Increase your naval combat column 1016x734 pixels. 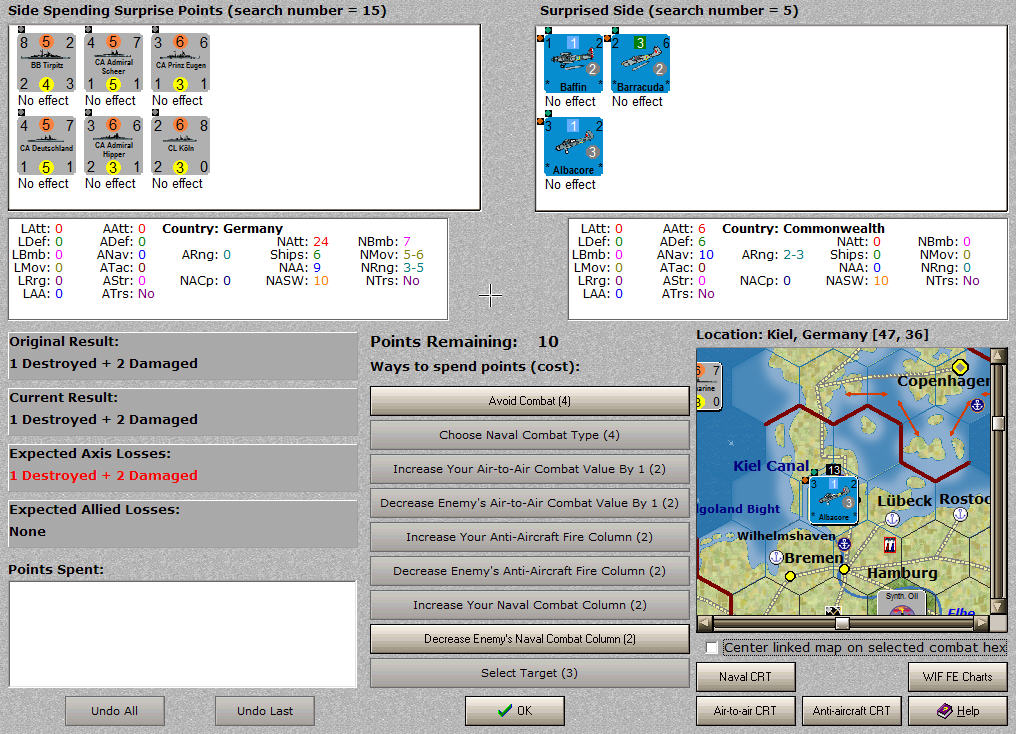(529, 605)
